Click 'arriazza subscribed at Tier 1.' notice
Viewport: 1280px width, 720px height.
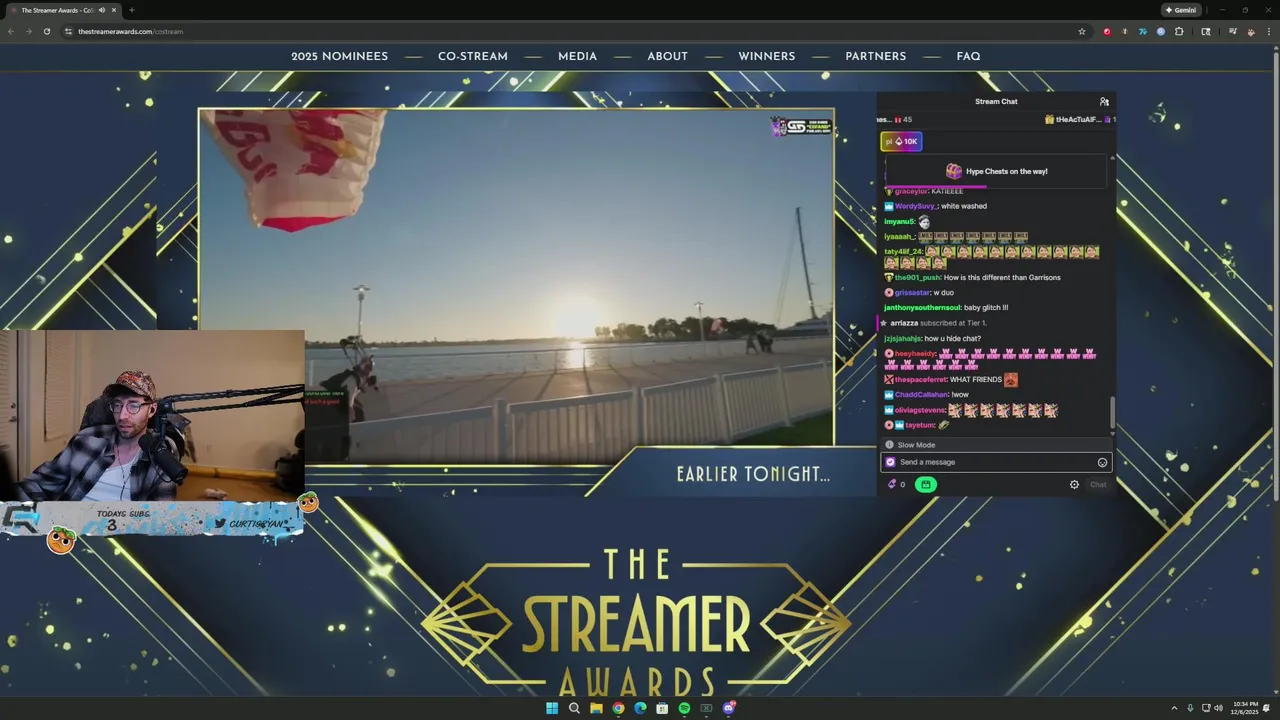click(x=938, y=323)
